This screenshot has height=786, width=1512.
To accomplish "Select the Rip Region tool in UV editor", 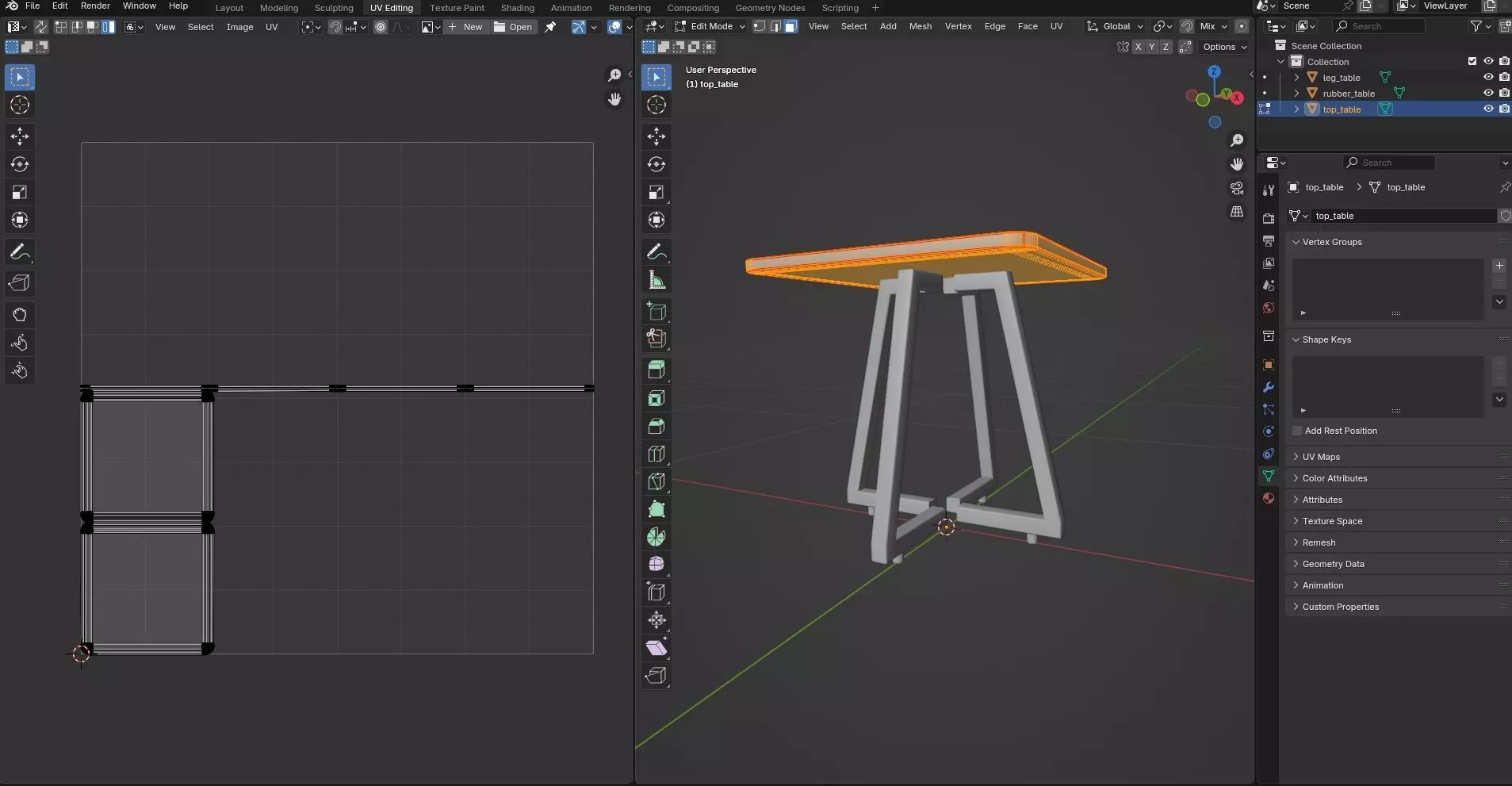I will point(20,283).
